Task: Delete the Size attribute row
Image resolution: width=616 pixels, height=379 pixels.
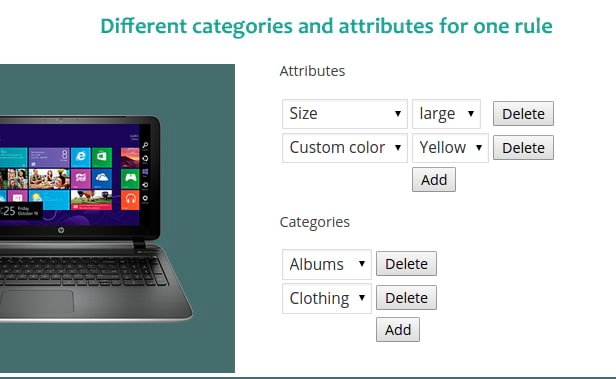Action: click(x=523, y=114)
